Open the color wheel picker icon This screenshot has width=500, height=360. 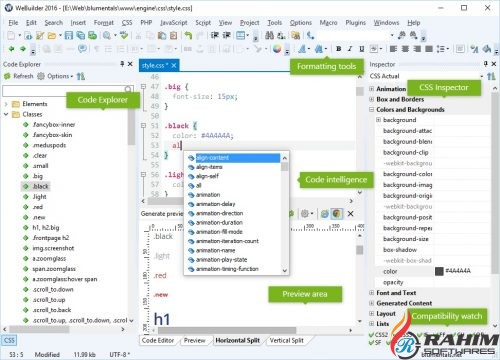click(277, 49)
